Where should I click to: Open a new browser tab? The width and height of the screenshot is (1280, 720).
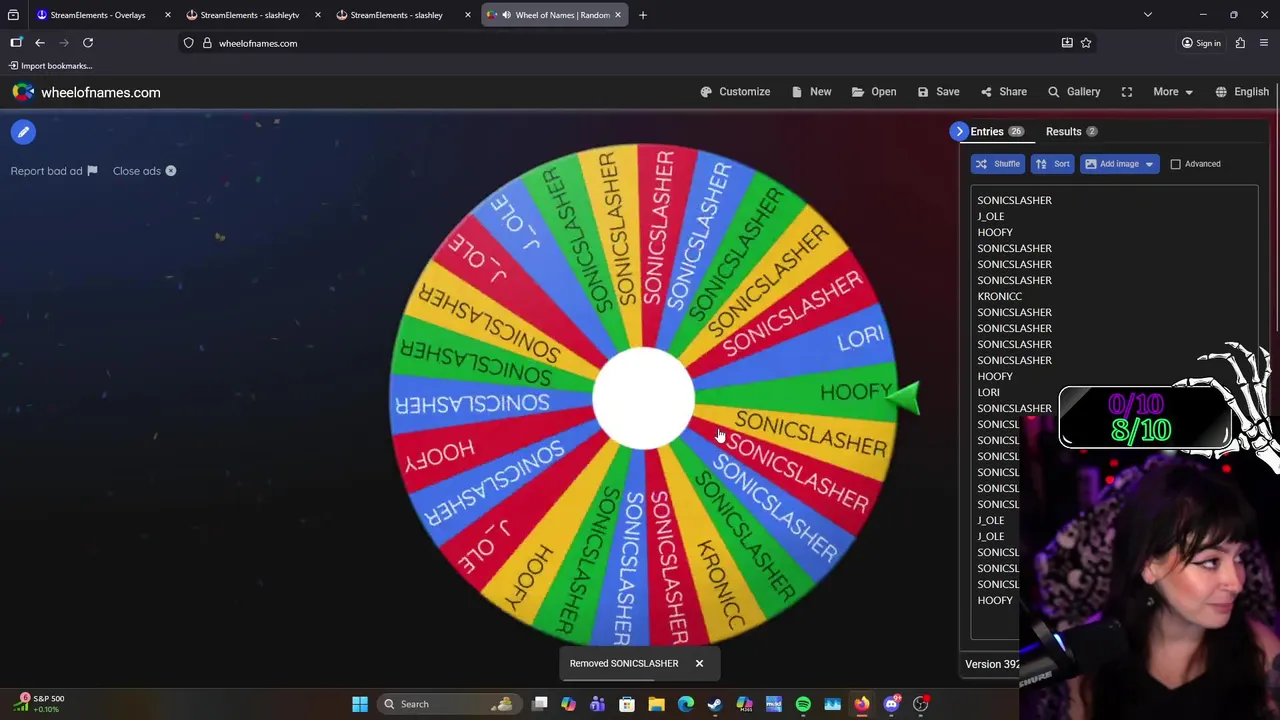pos(643,15)
